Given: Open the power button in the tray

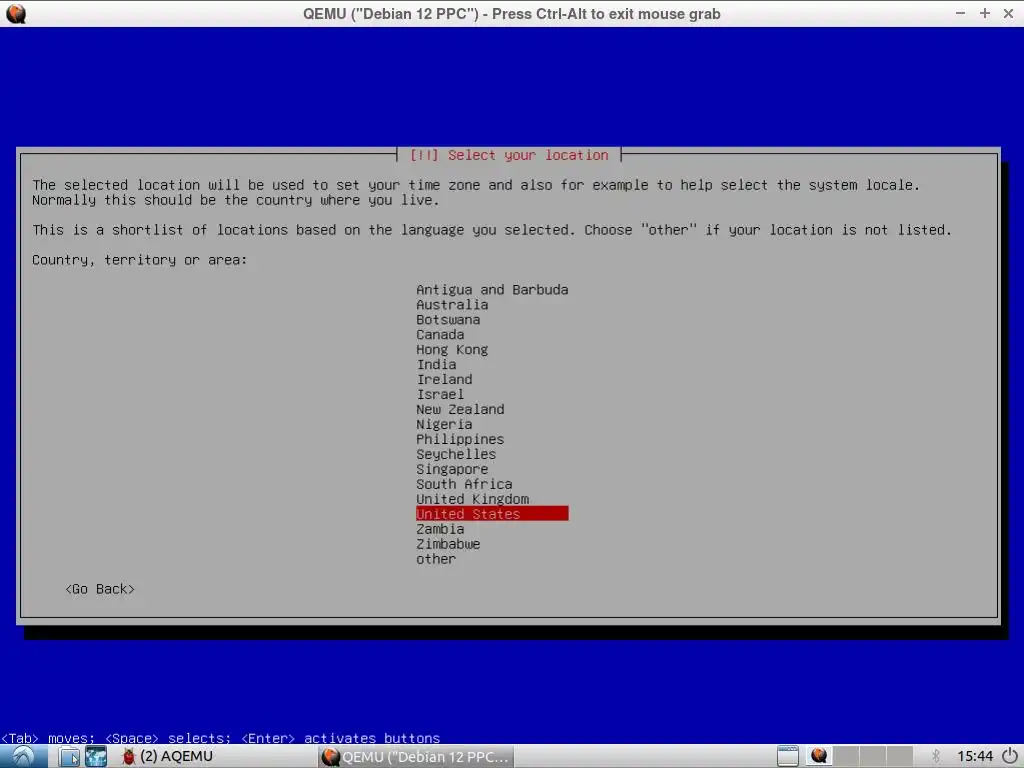Looking at the screenshot, I should coord(1010,756).
